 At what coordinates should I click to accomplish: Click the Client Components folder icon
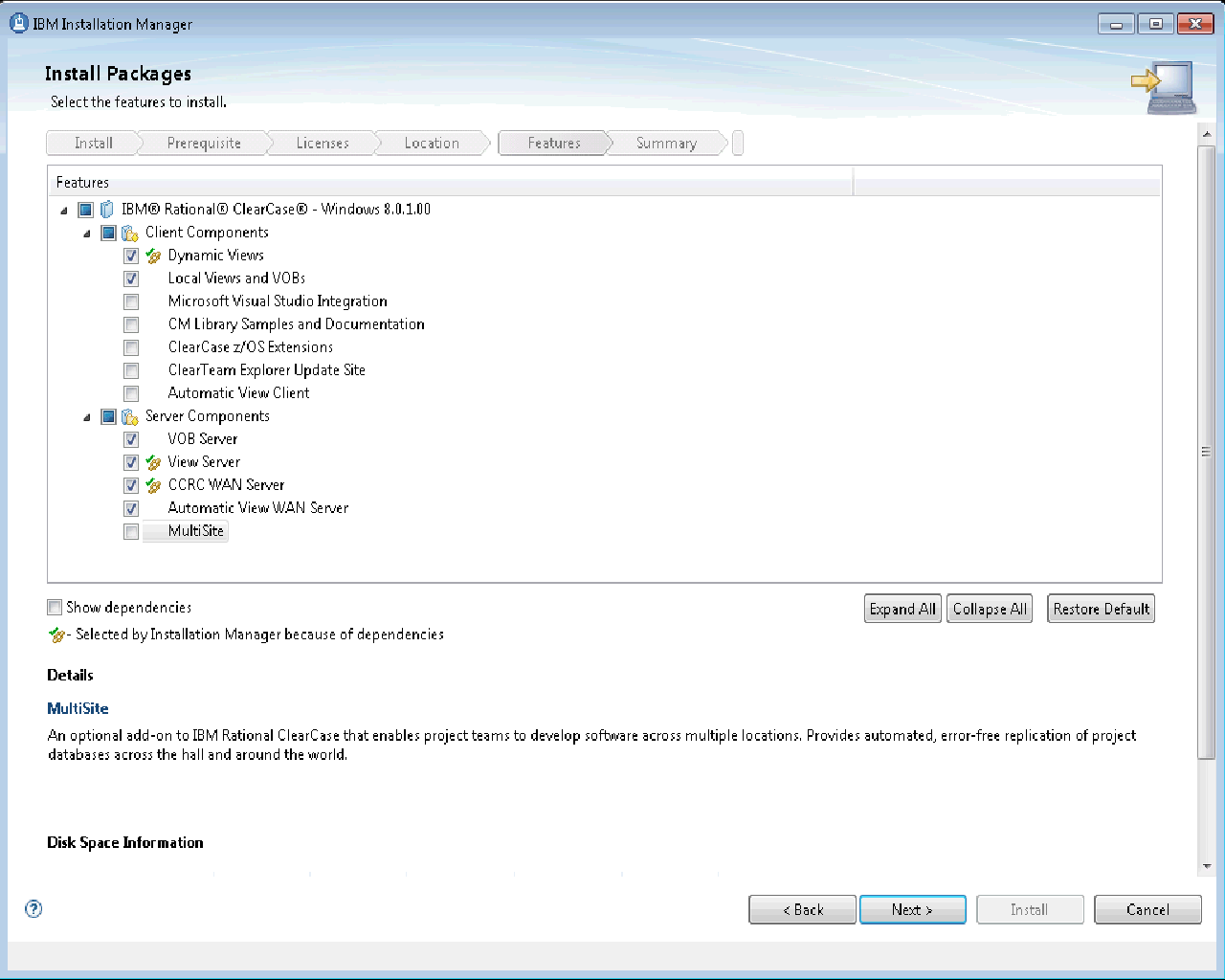[x=130, y=233]
